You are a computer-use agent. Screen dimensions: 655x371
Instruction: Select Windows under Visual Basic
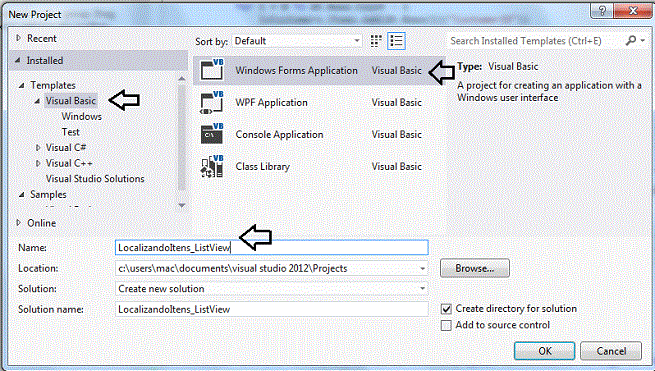point(81,117)
